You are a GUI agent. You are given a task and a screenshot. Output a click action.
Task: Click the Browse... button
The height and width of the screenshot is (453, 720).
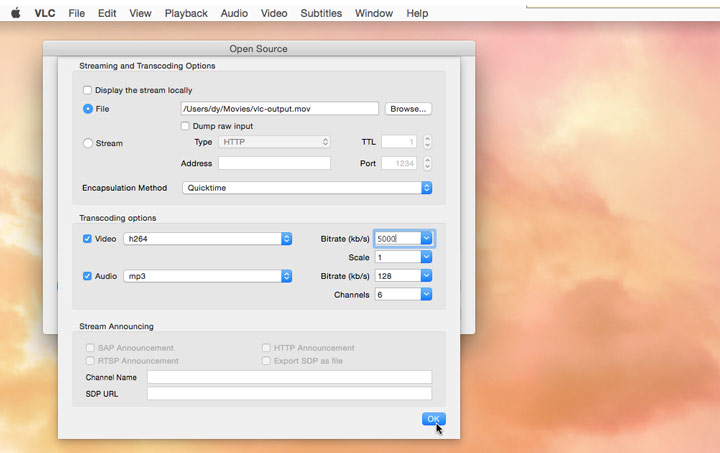click(408, 109)
